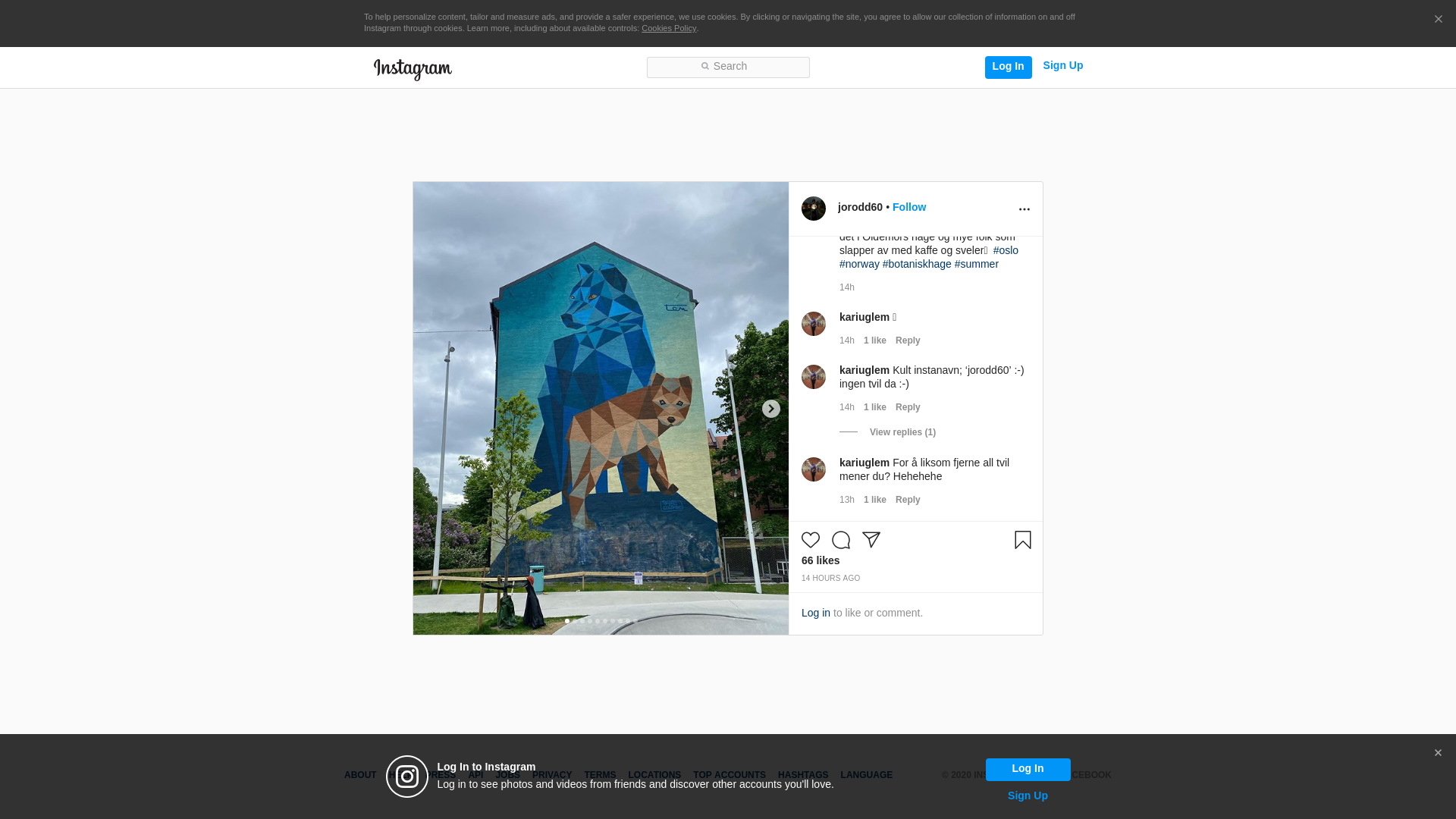
Task: Follow the jorodd60 account
Action: click(x=909, y=207)
